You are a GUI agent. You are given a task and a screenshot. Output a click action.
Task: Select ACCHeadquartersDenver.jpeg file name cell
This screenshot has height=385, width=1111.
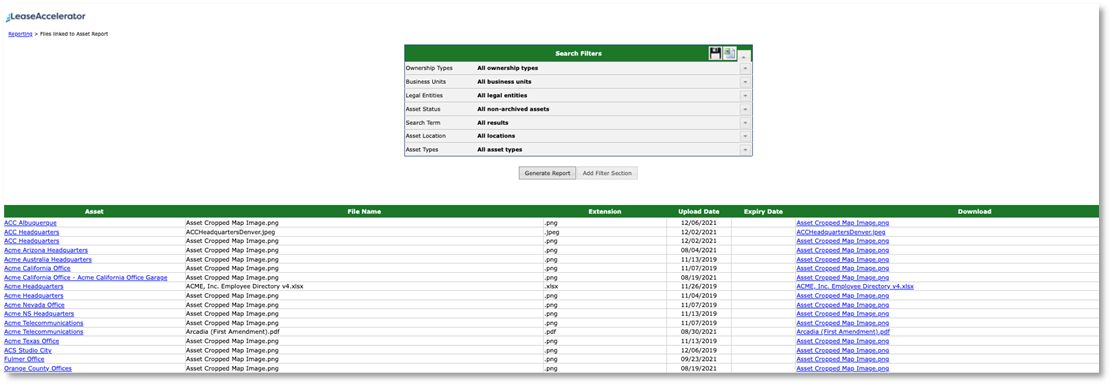[364, 232]
